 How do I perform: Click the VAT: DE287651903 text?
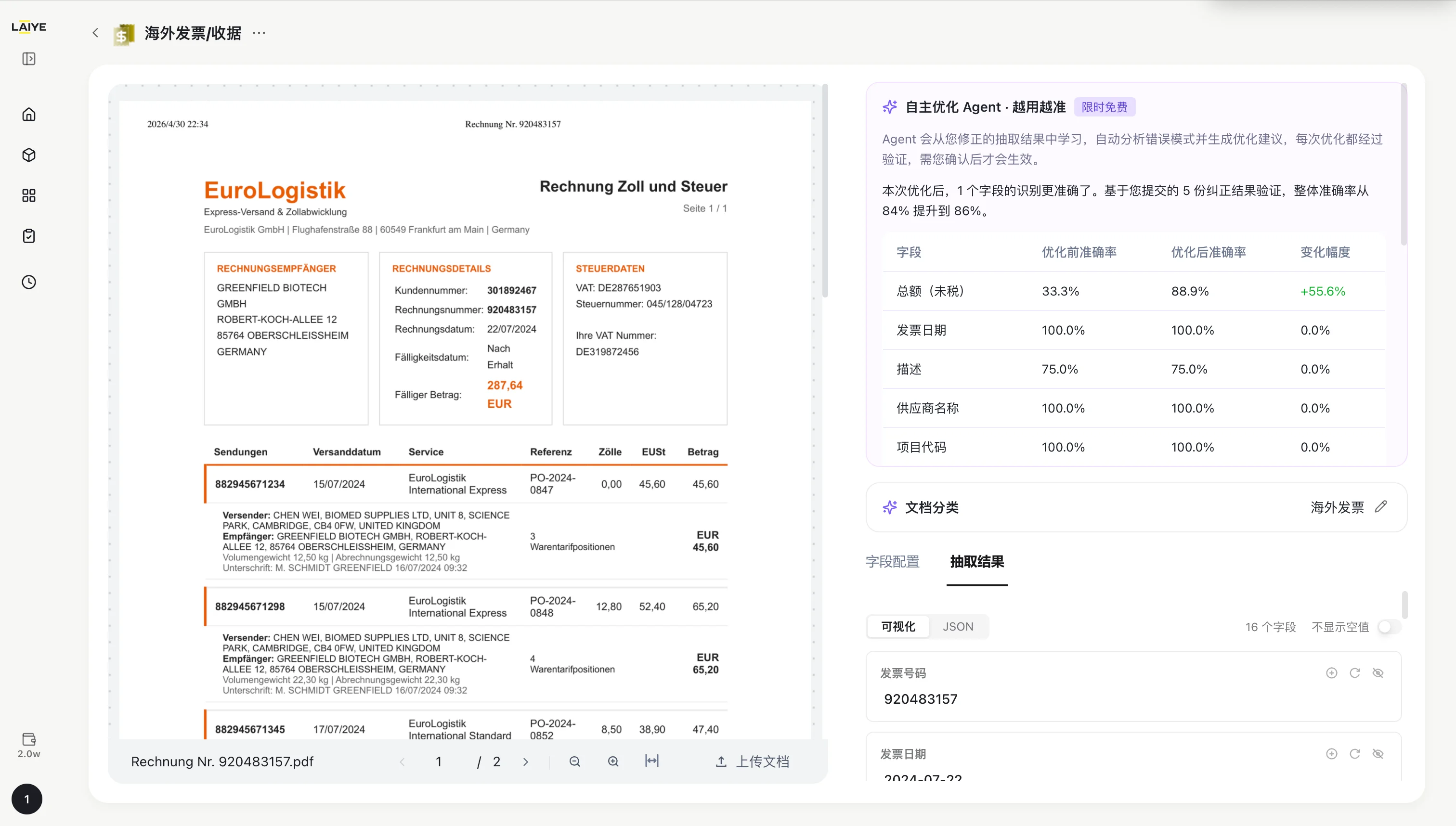[618, 288]
